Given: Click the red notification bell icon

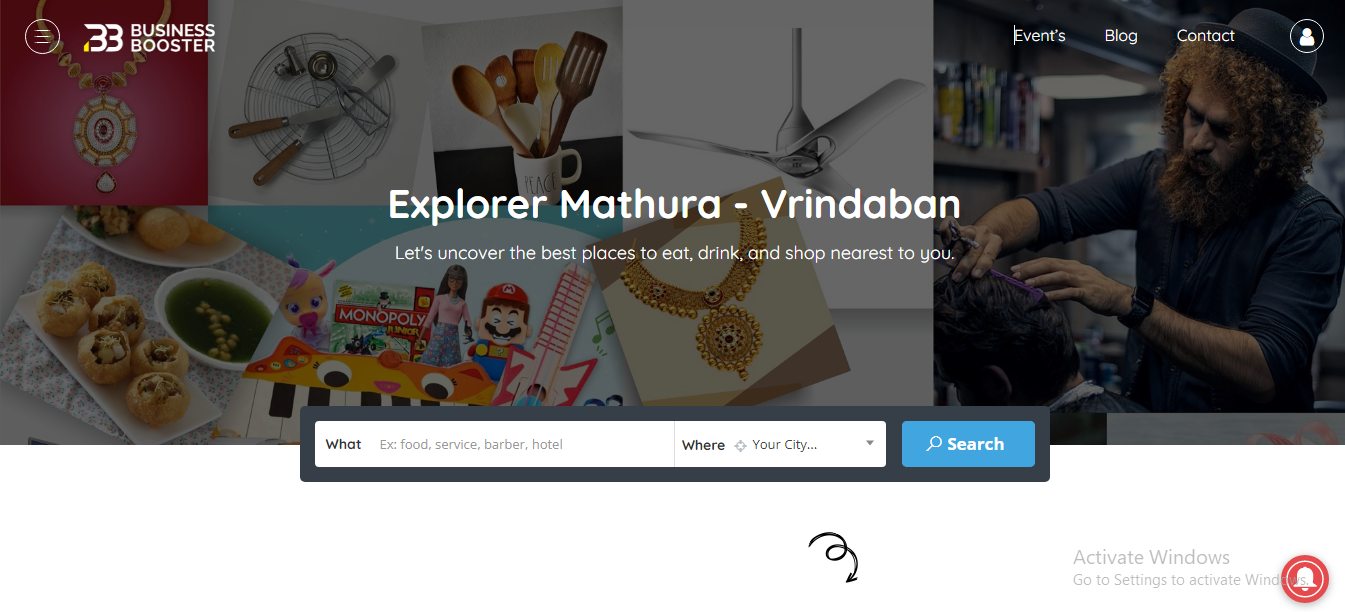Looking at the screenshot, I should tap(1305, 578).
